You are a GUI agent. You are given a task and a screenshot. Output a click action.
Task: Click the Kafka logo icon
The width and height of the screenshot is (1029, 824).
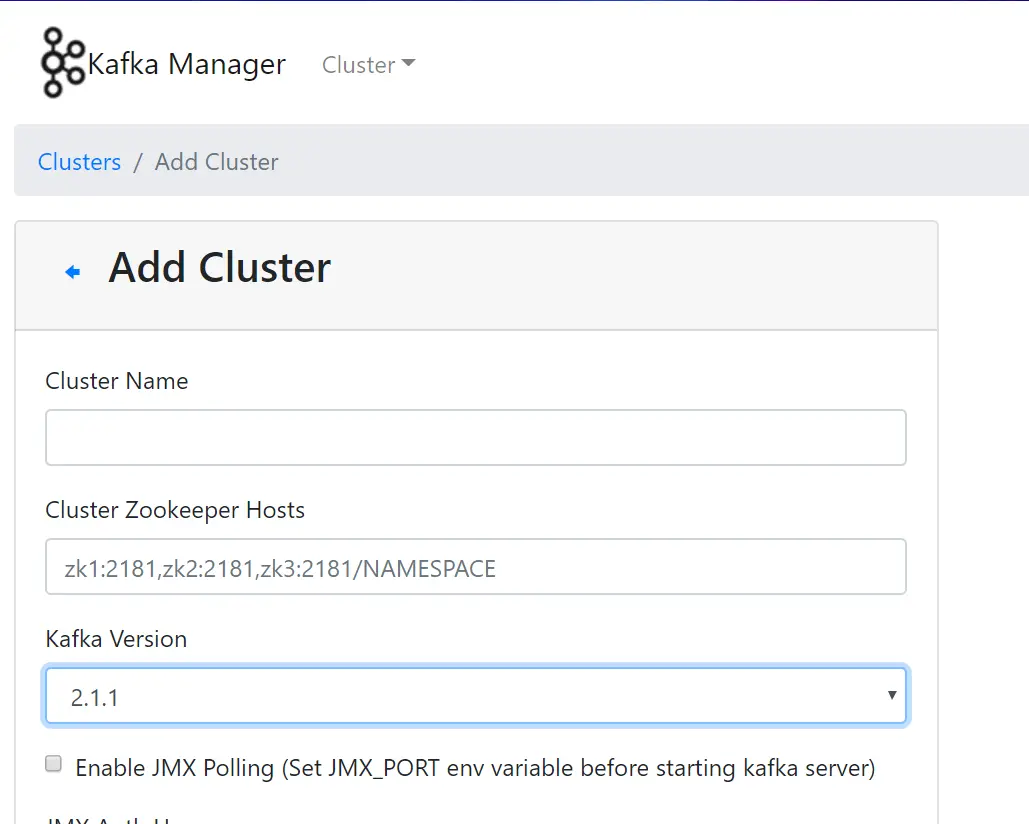[62, 63]
